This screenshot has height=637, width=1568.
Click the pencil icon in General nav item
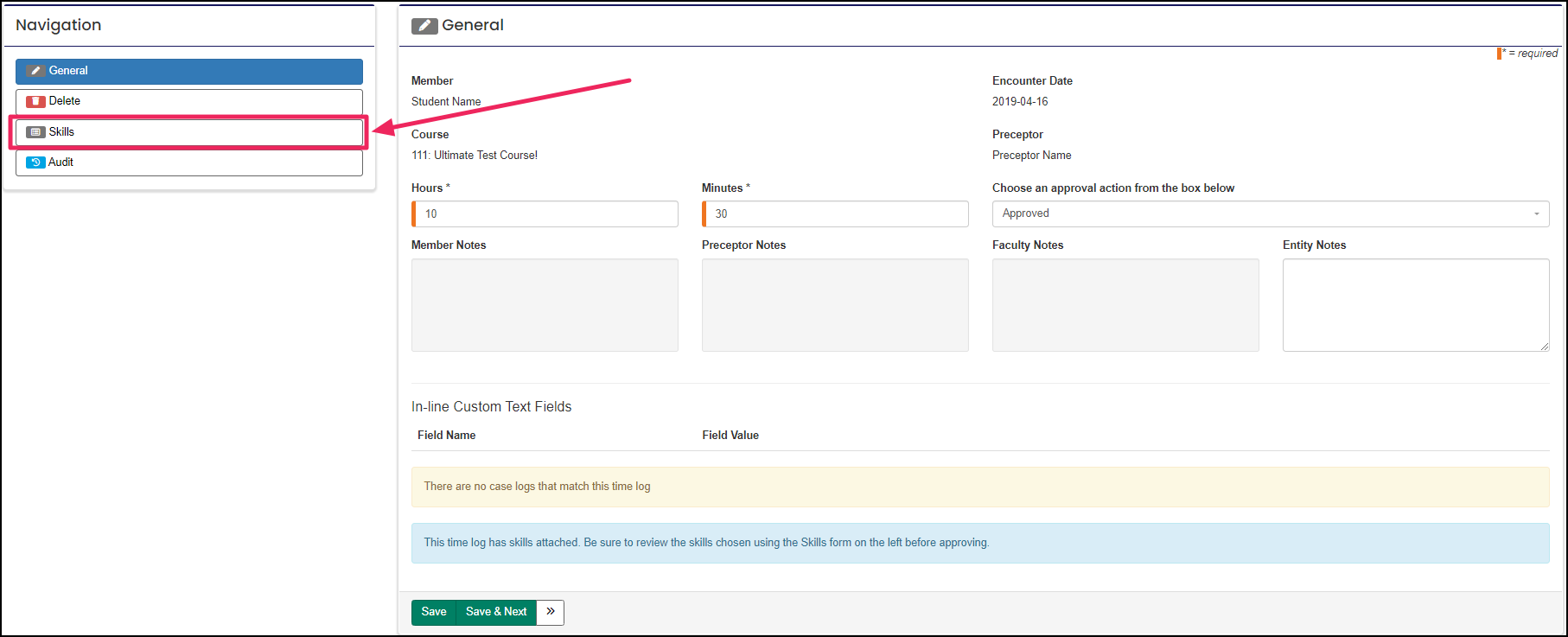tap(35, 71)
